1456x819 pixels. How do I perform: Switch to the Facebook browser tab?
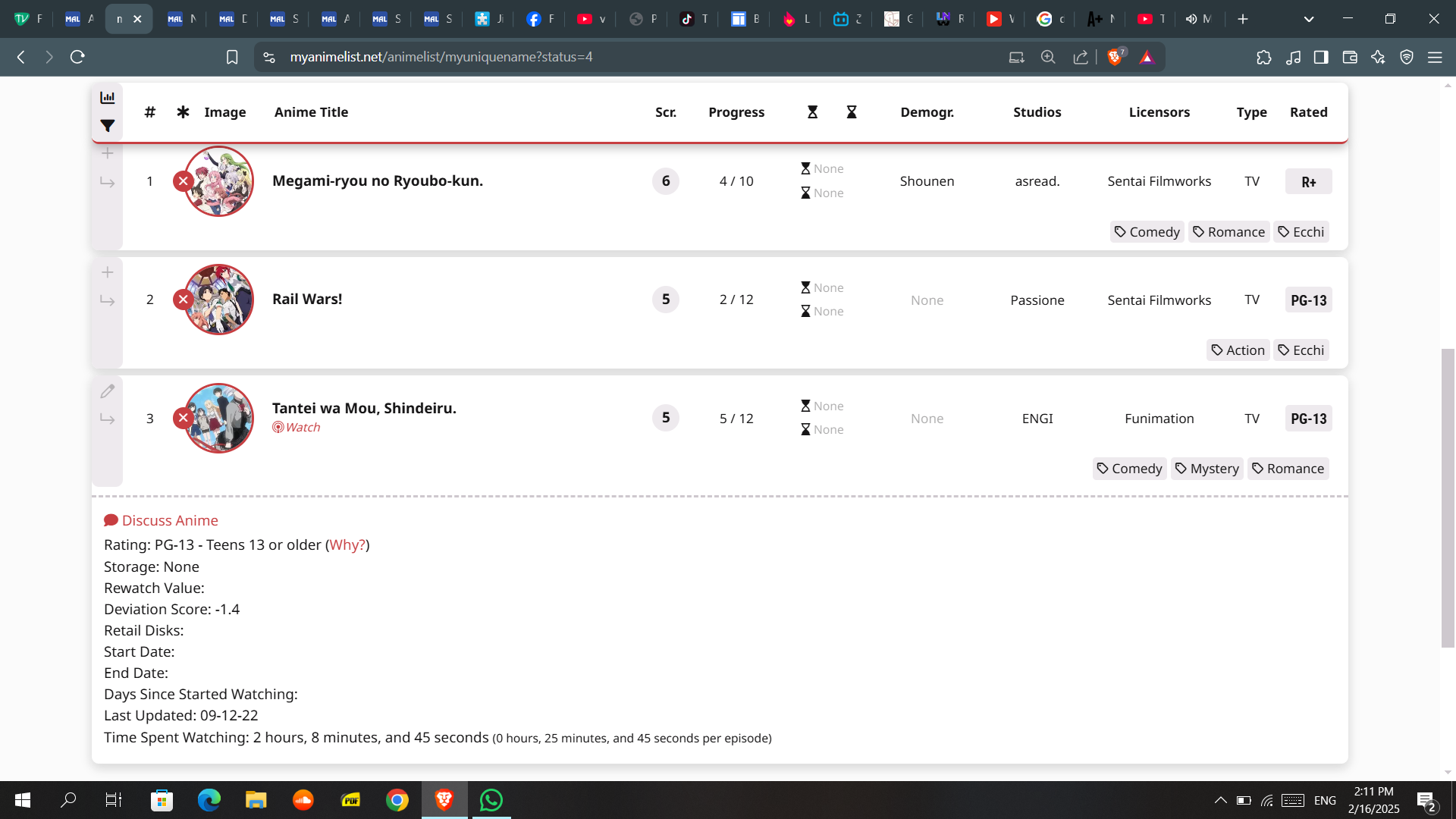pos(540,19)
